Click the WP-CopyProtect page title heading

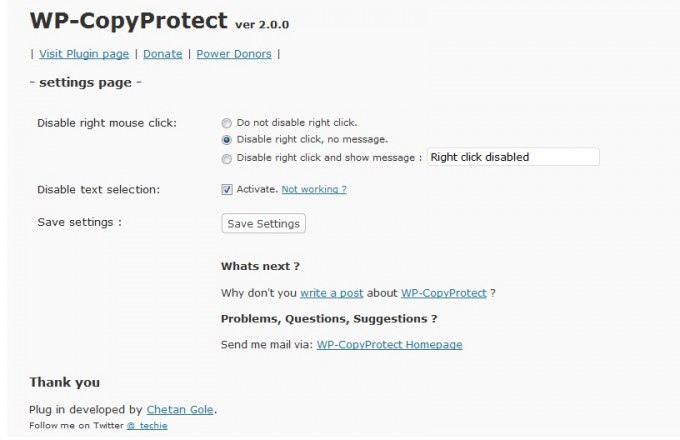pyautogui.click(x=129, y=20)
